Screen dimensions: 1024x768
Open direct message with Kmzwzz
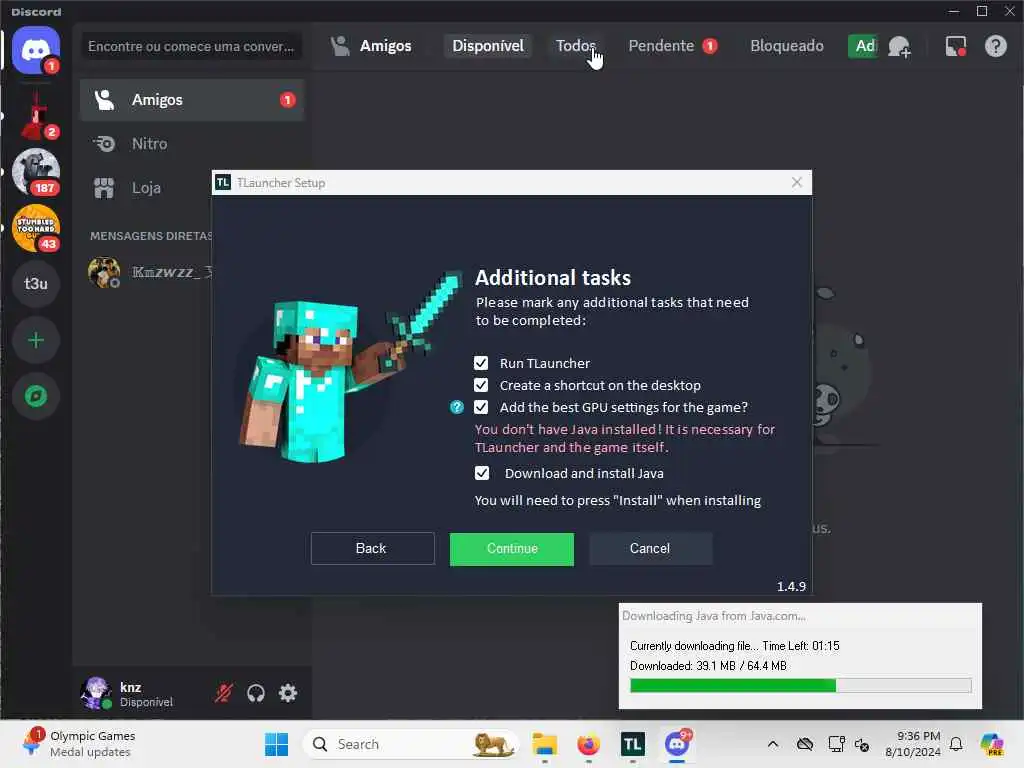(x=149, y=272)
